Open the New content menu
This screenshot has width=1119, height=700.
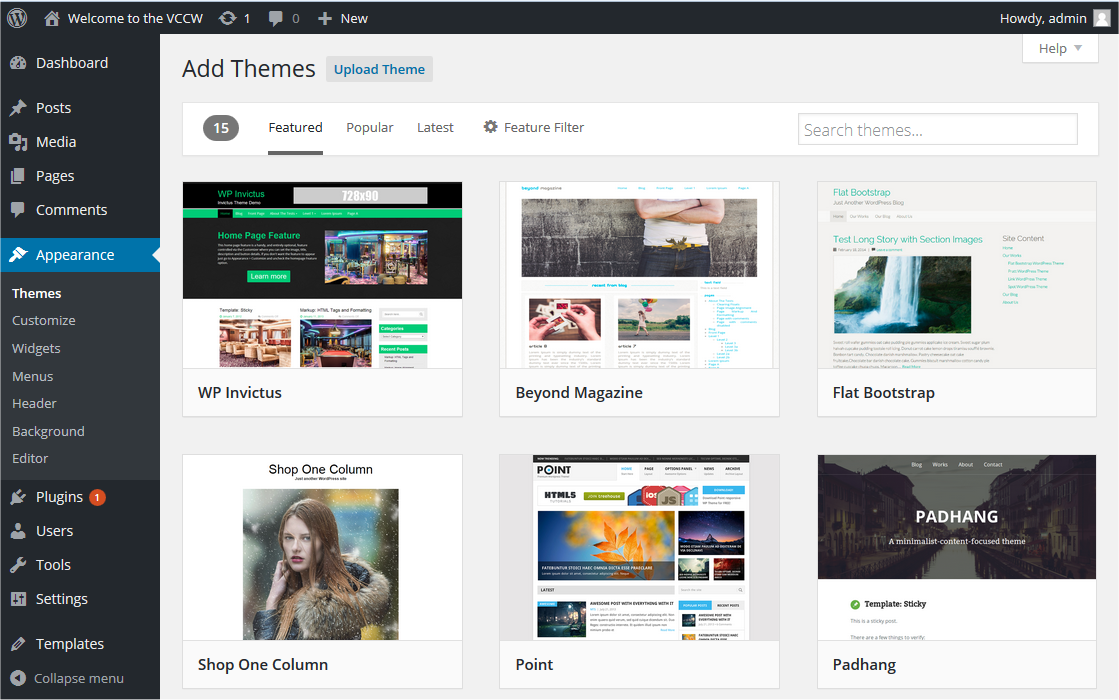(343, 18)
